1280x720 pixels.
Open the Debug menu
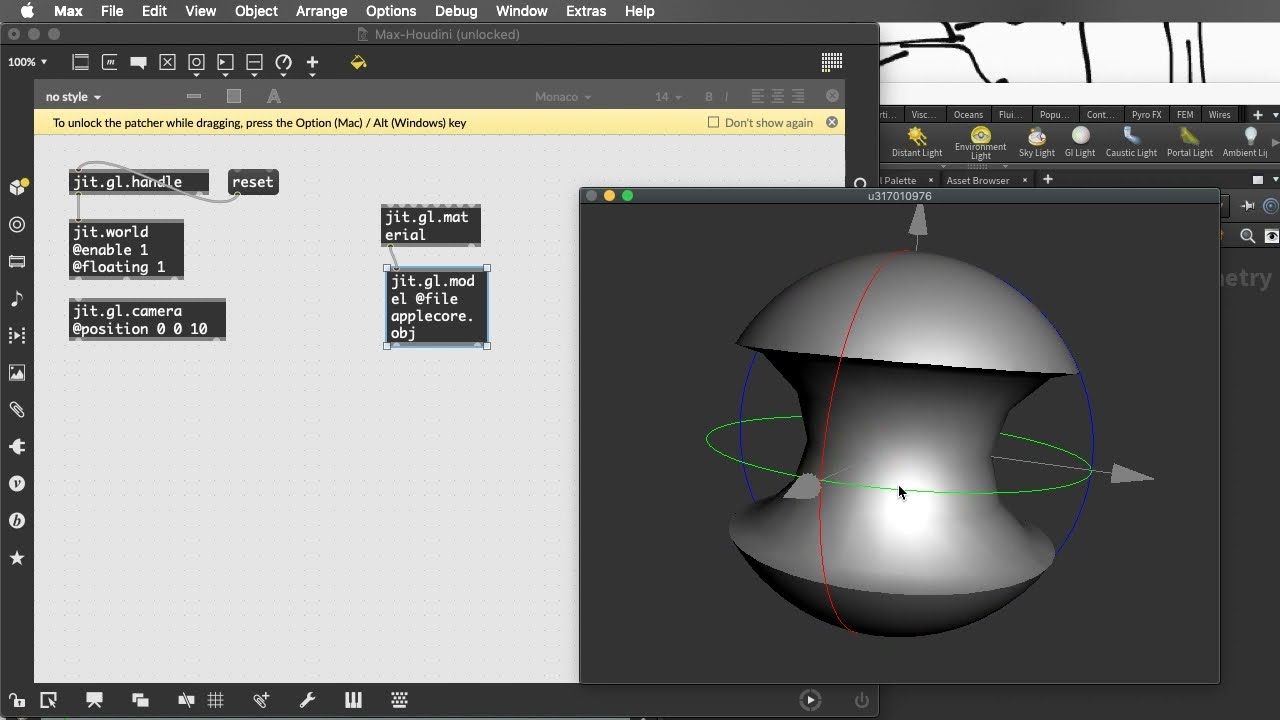(x=456, y=11)
